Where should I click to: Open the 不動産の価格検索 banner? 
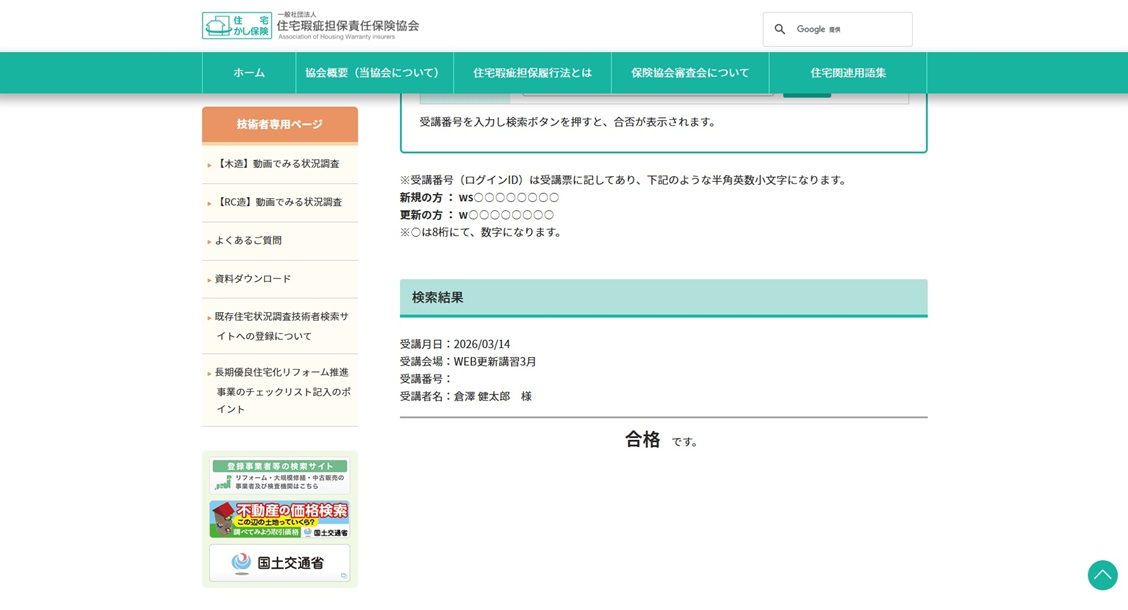click(279, 519)
